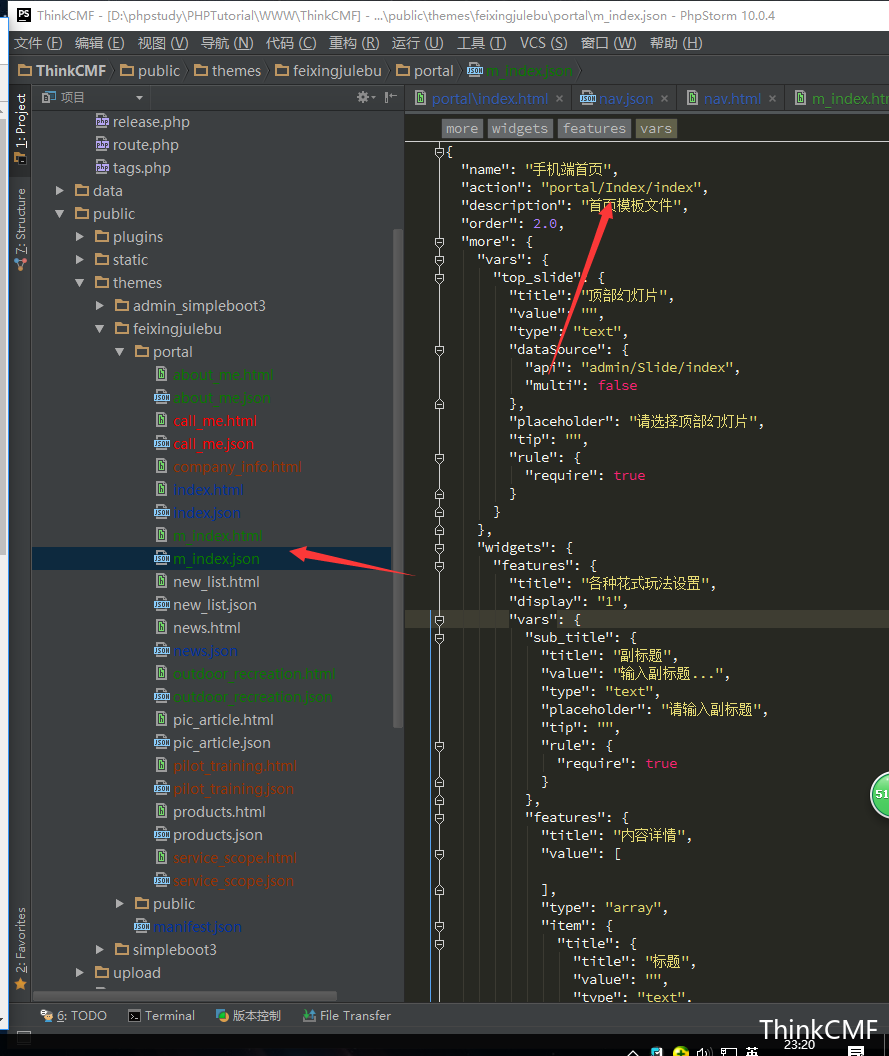Expand the simpleboot3 folder
The height and width of the screenshot is (1056, 889).
(100, 950)
